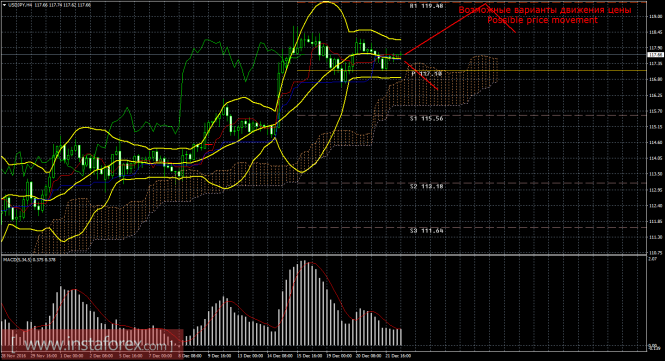Viewport: 665px width, 361px height.
Task: Click the USDJPY,H4 chart title text
Action: coord(20,5)
